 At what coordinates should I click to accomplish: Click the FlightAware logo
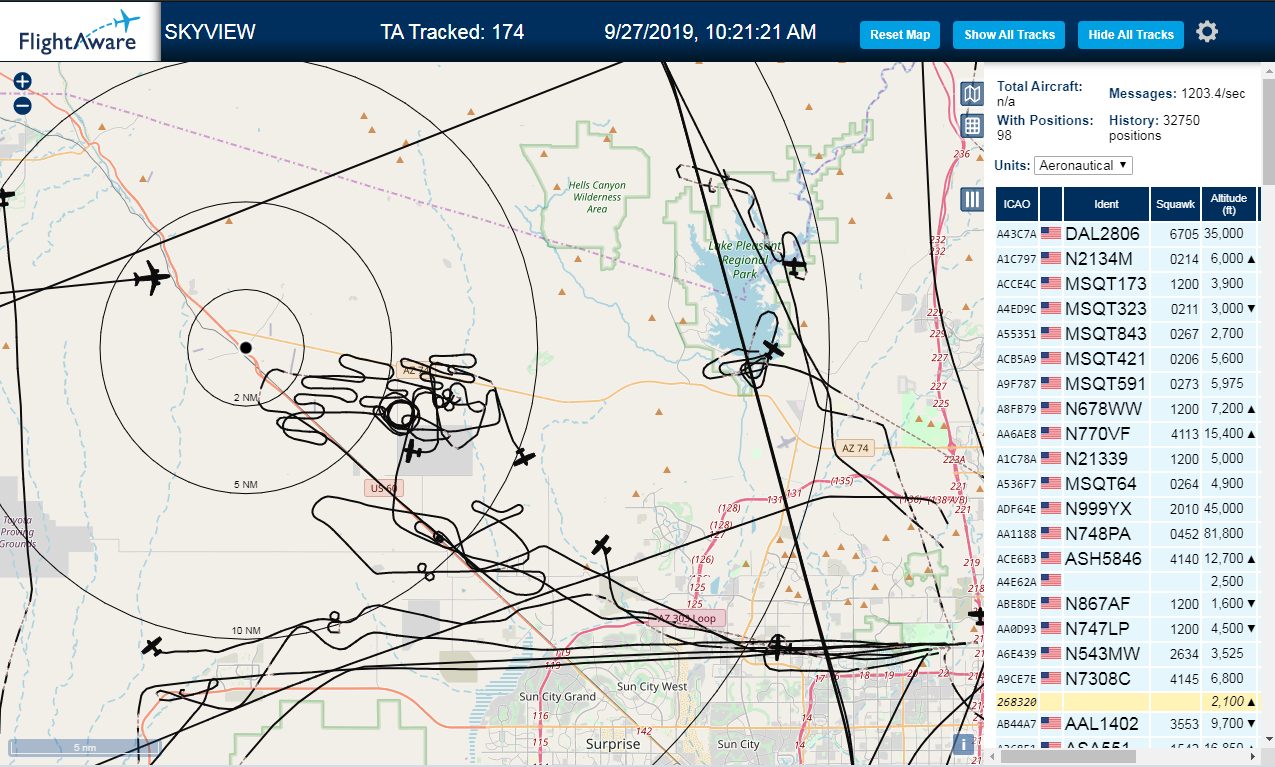point(79,31)
